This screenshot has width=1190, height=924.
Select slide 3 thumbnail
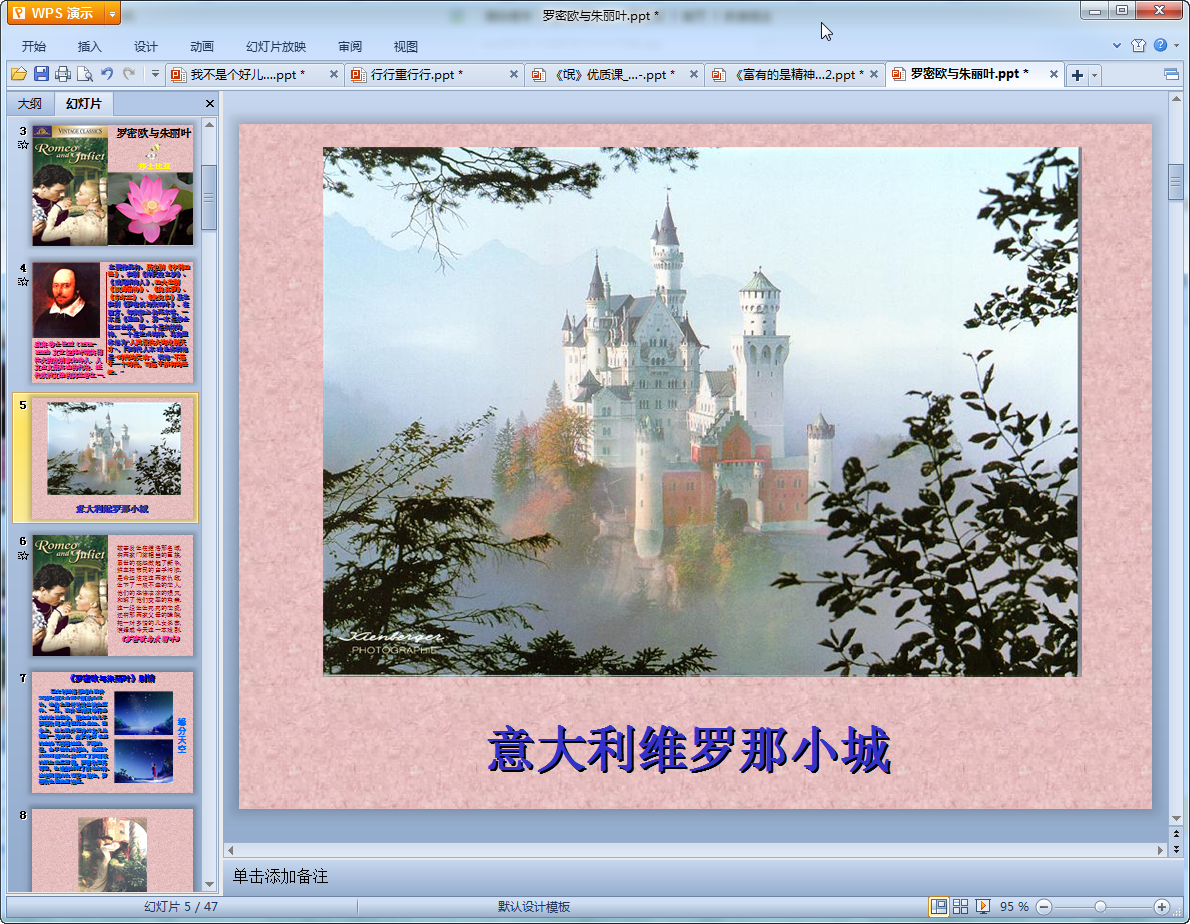coord(113,185)
